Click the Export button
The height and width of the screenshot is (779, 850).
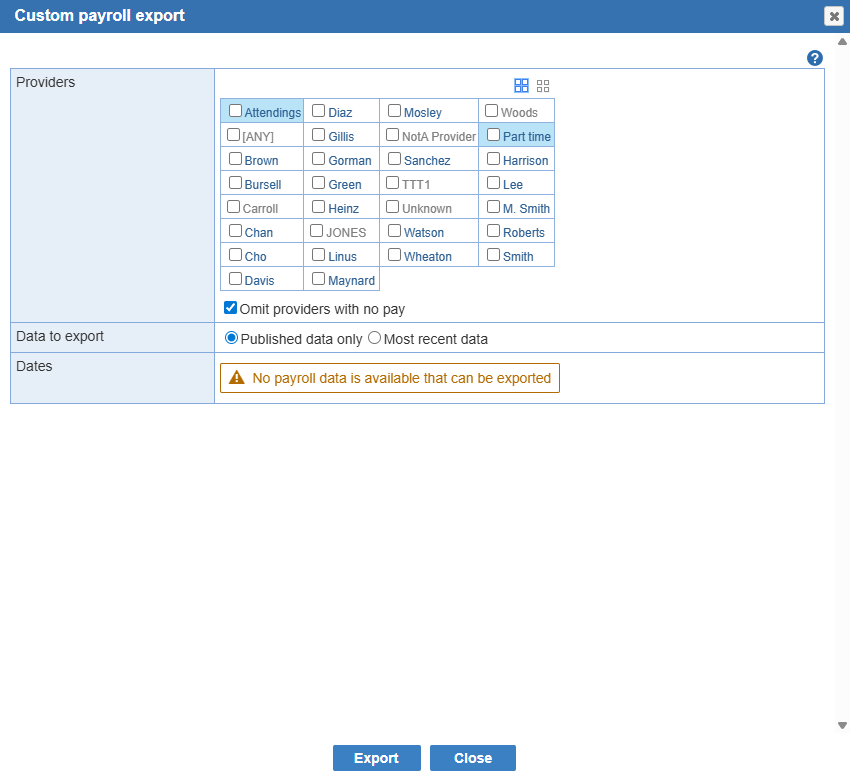coord(377,758)
